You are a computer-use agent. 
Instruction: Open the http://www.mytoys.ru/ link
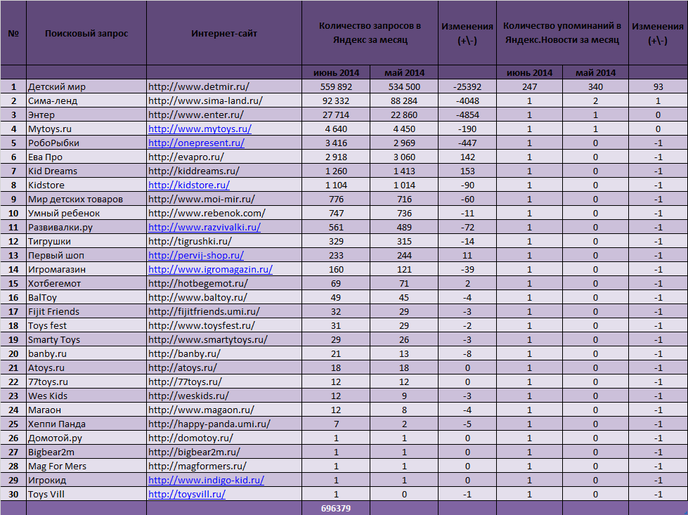coord(200,129)
